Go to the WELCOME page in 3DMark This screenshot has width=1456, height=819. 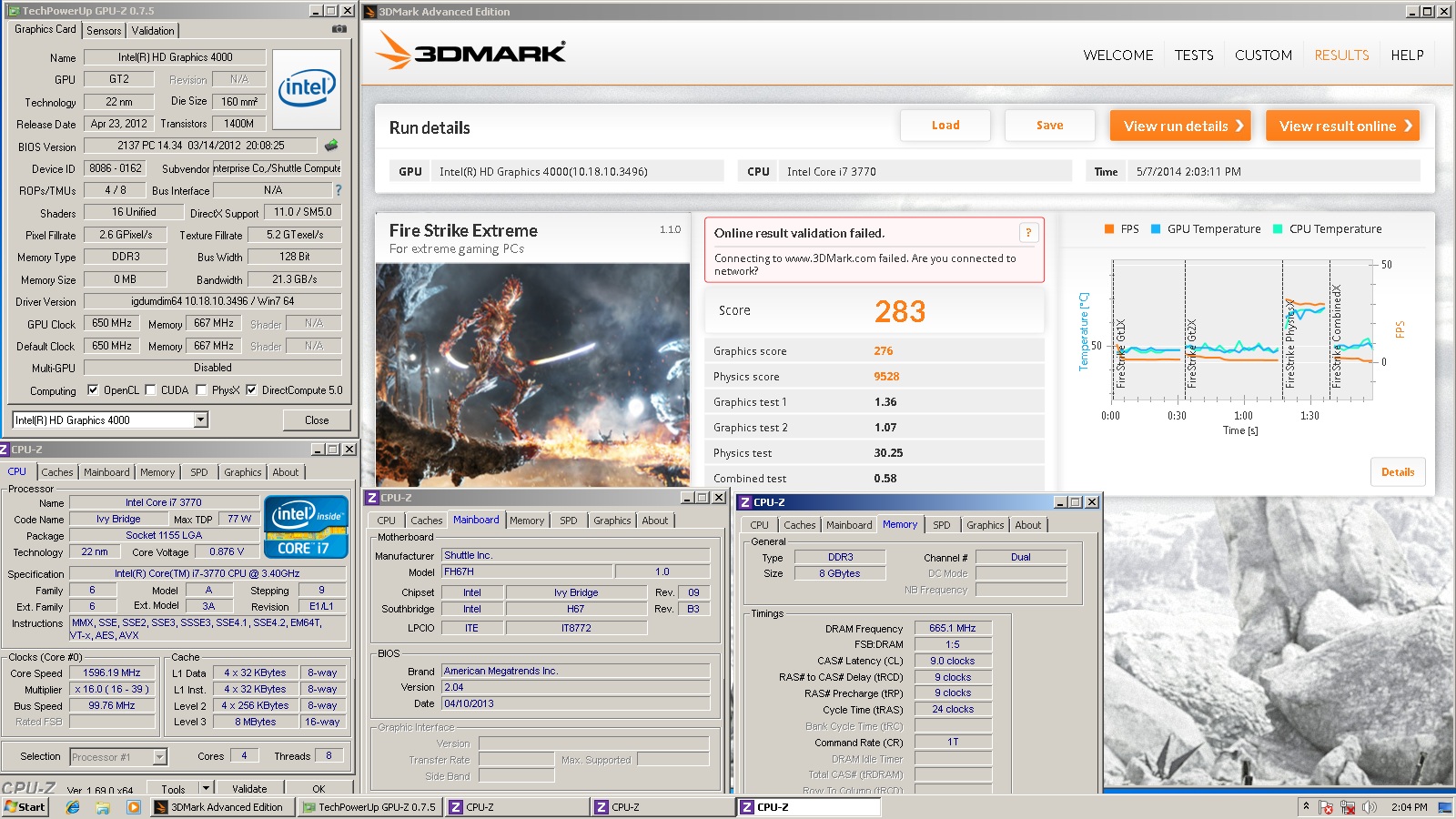(1117, 56)
